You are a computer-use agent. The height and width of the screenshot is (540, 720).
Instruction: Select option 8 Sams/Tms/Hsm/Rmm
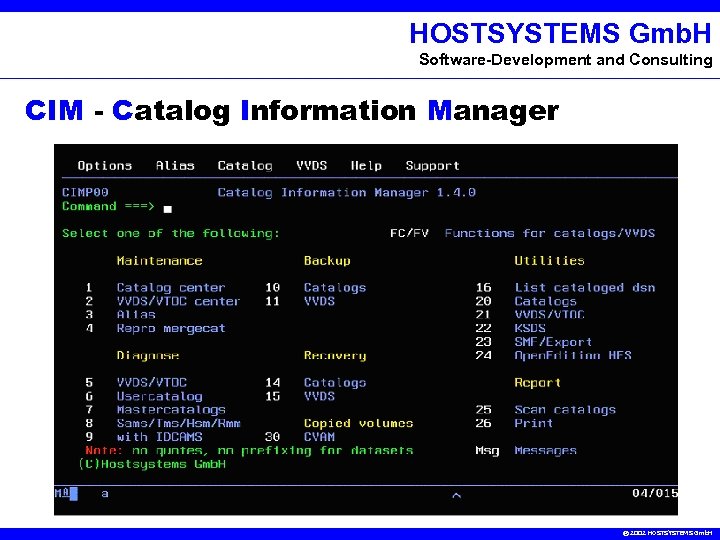(x=163, y=423)
